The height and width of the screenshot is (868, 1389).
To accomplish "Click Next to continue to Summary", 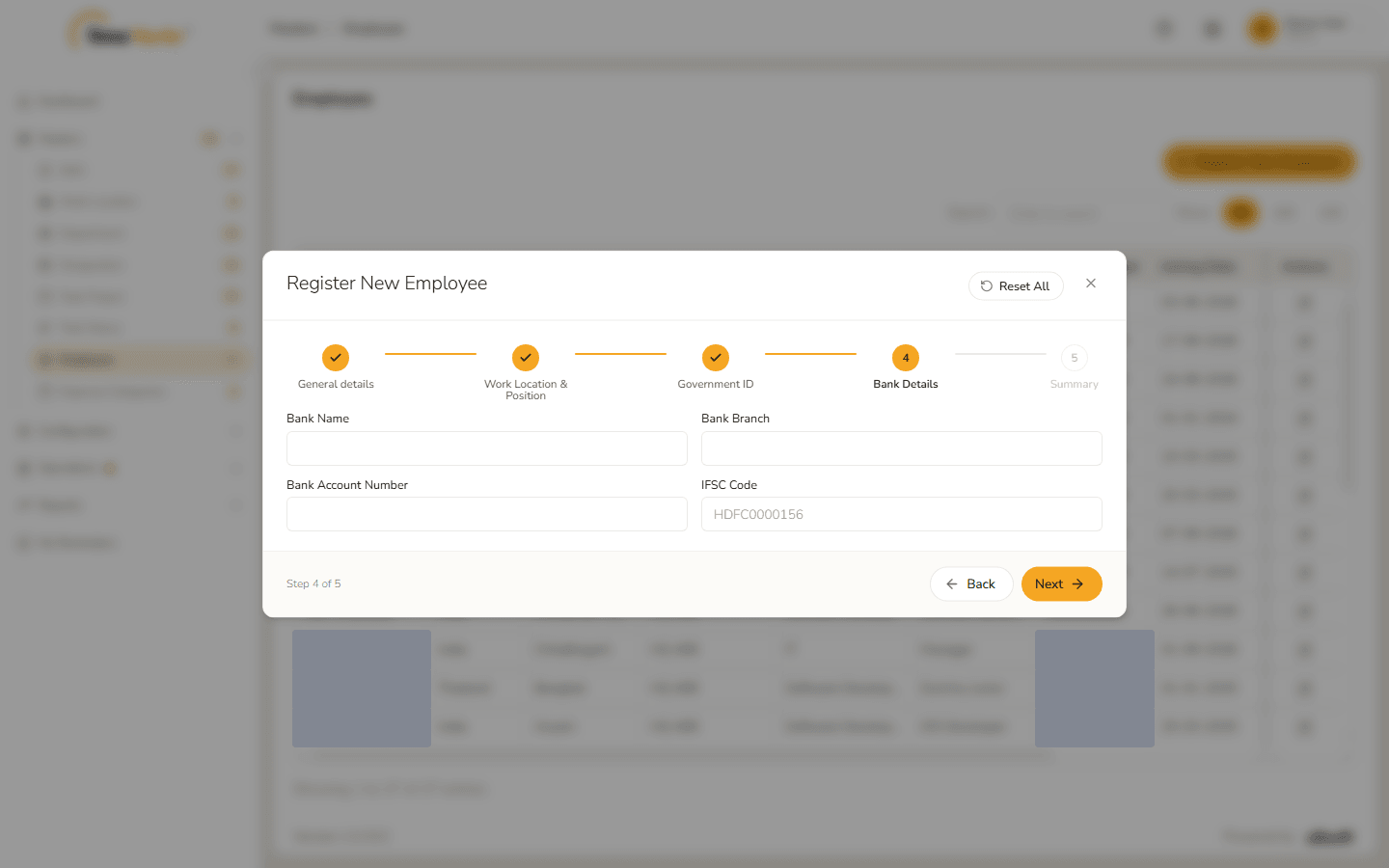I will click(1062, 584).
